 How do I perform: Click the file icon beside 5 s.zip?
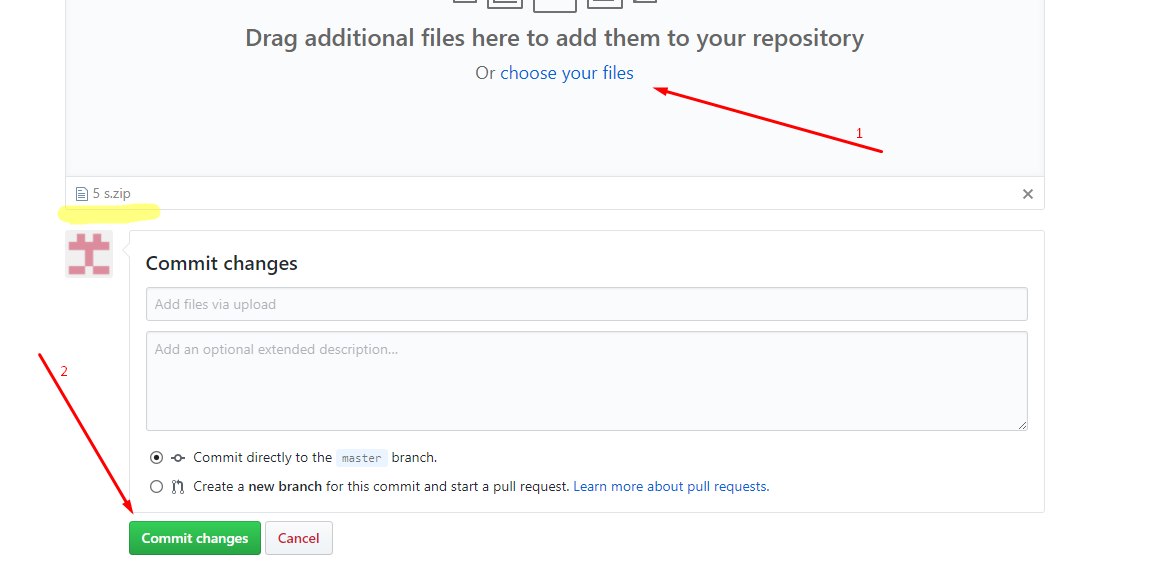(82, 194)
